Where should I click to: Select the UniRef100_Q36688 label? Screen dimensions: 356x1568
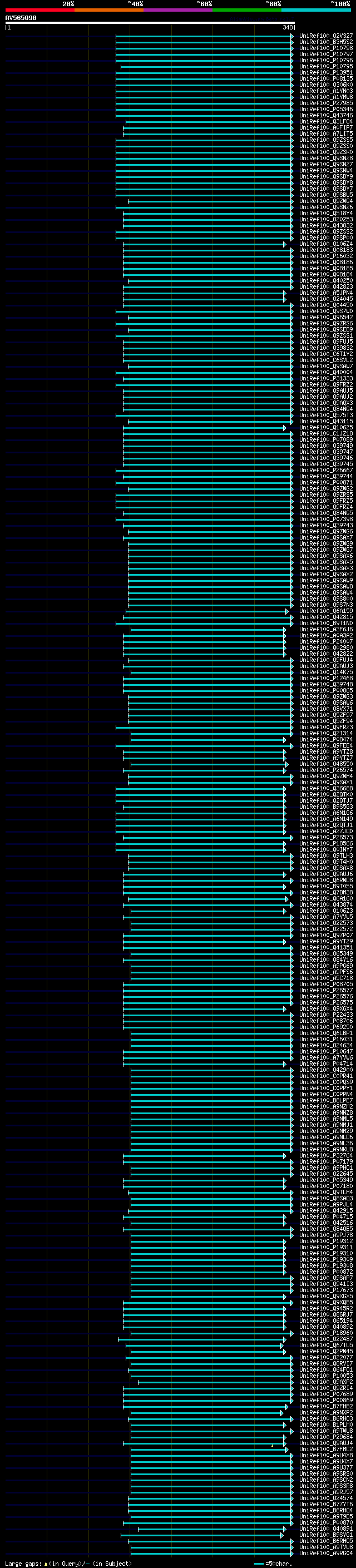tap(326, 788)
